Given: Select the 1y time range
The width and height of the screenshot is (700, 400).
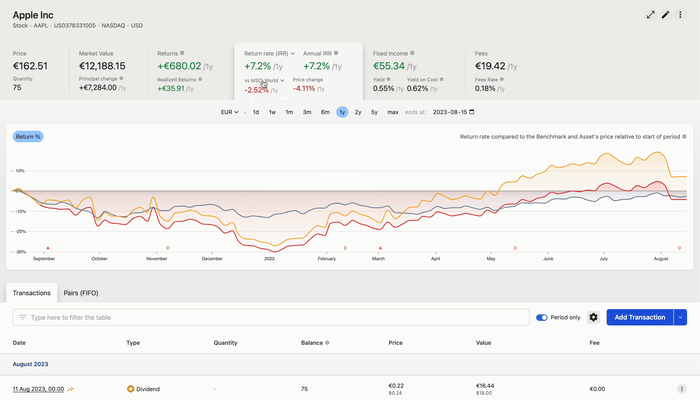Looking at the screenshot, I should (342, 112).
